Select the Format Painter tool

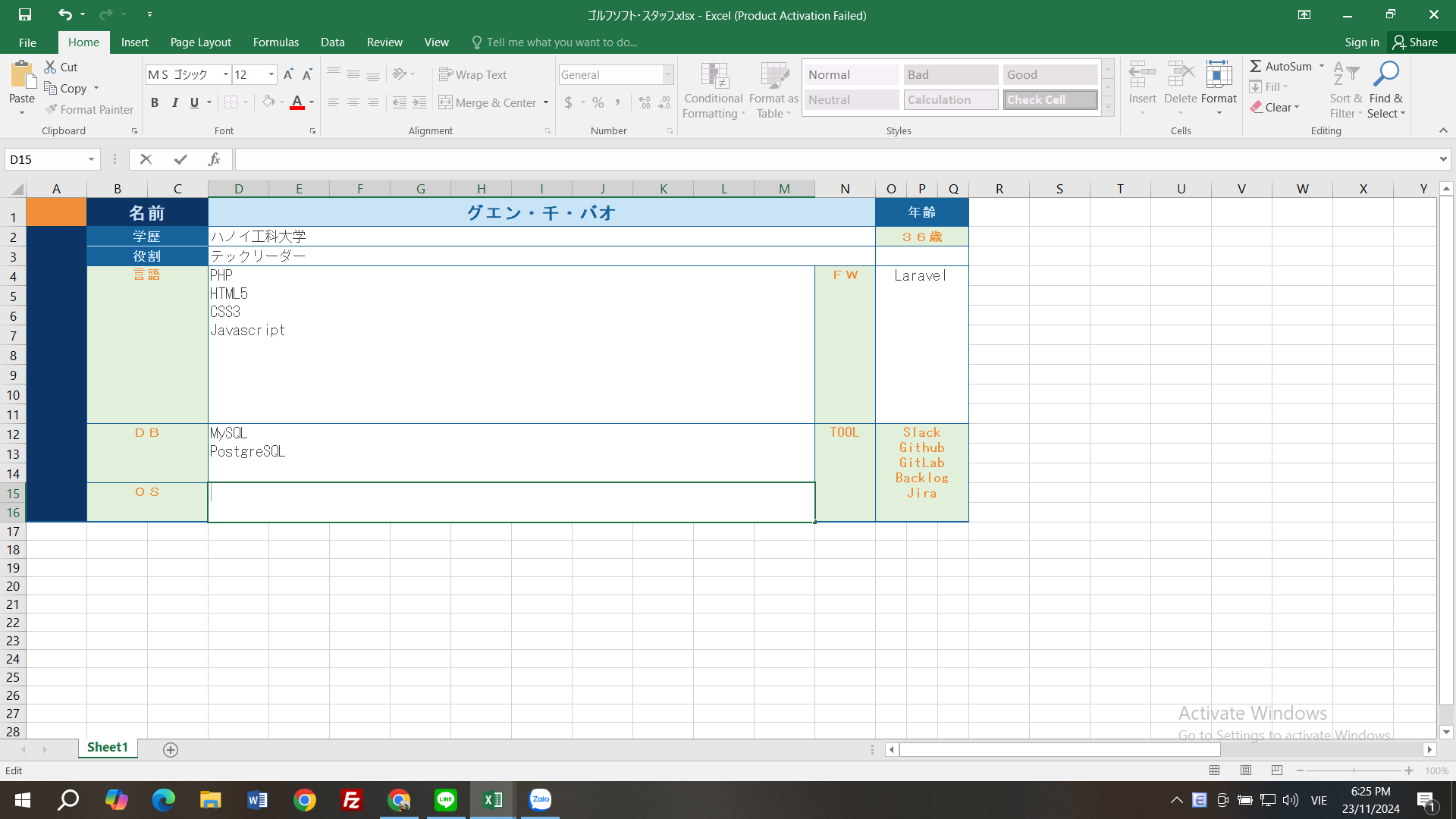click(x=89, y=109)
